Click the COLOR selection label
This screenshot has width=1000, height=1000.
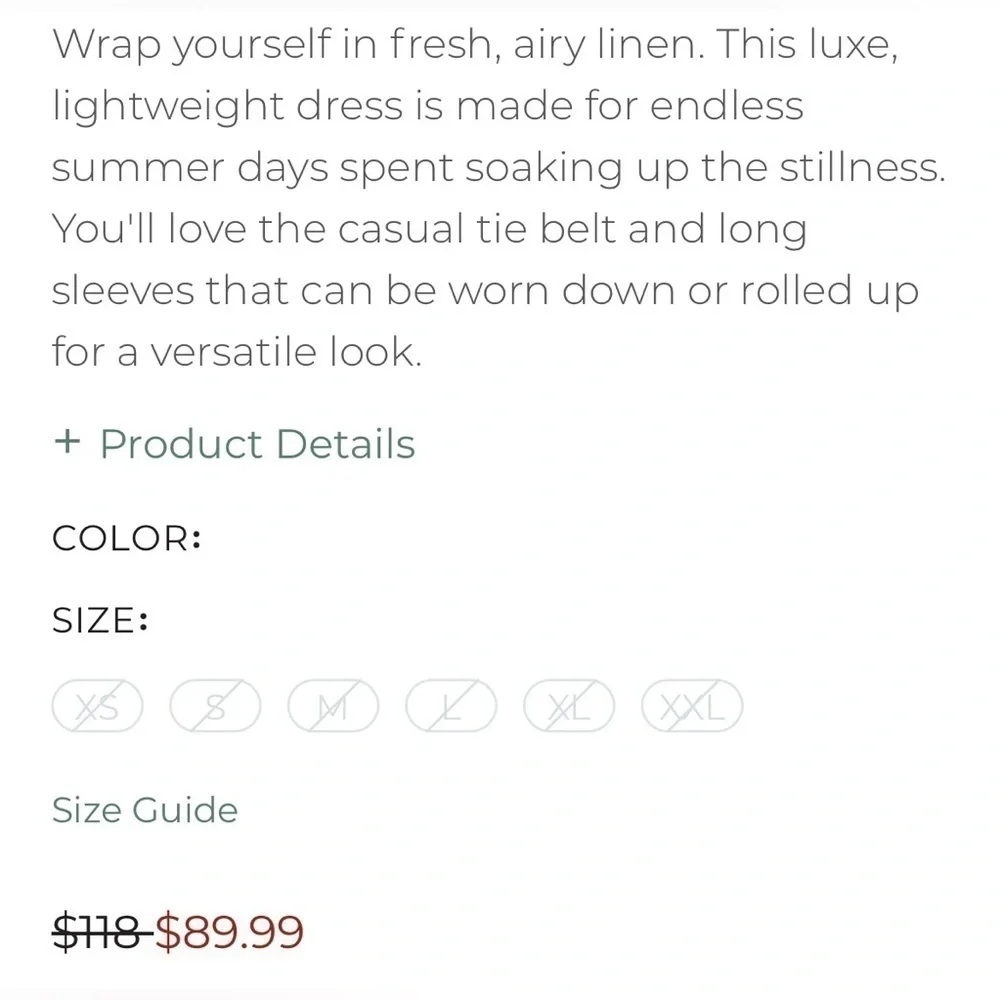coord(126,539)
